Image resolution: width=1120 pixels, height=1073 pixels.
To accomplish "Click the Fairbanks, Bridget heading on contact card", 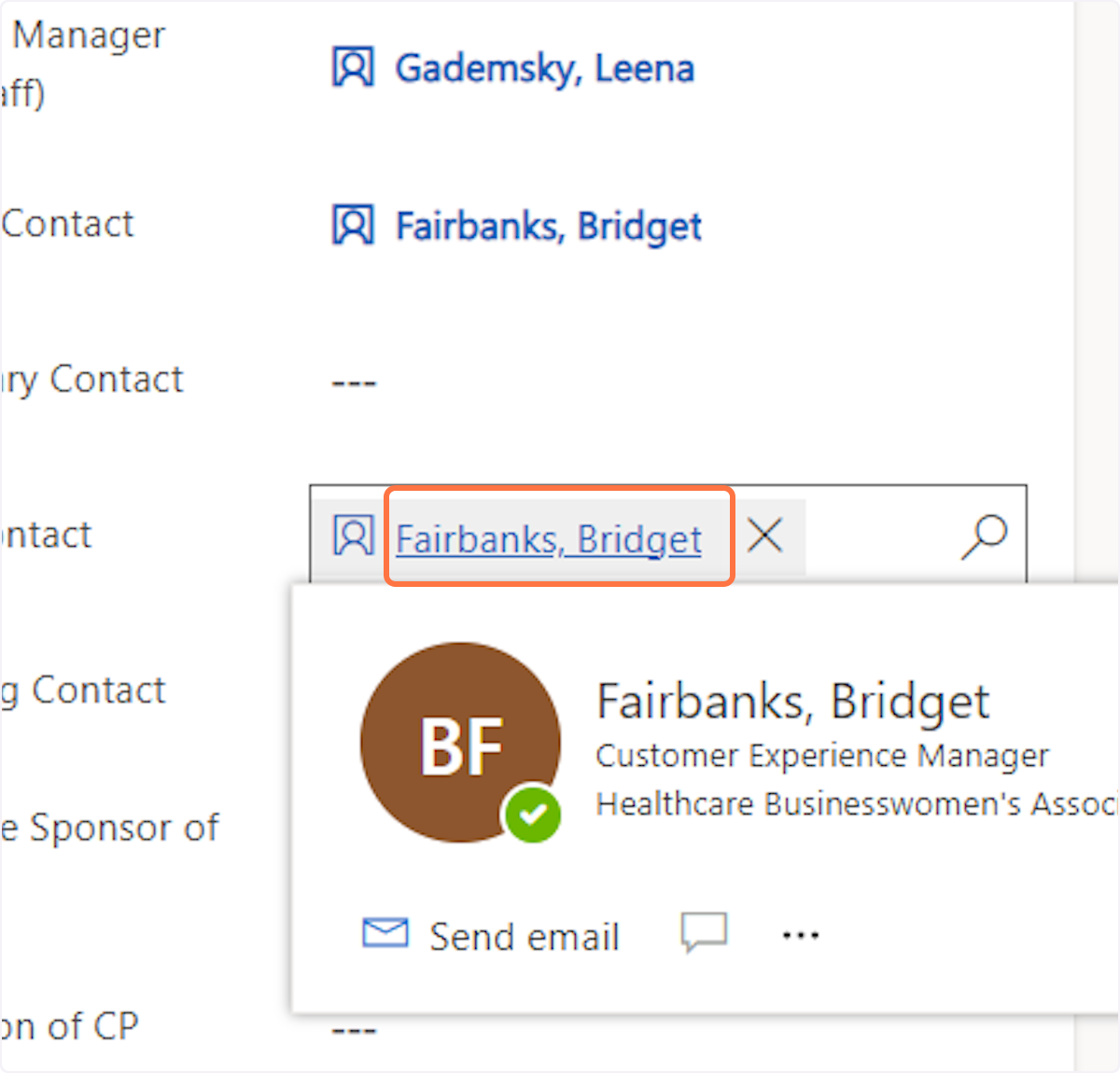I will (792, 701).
